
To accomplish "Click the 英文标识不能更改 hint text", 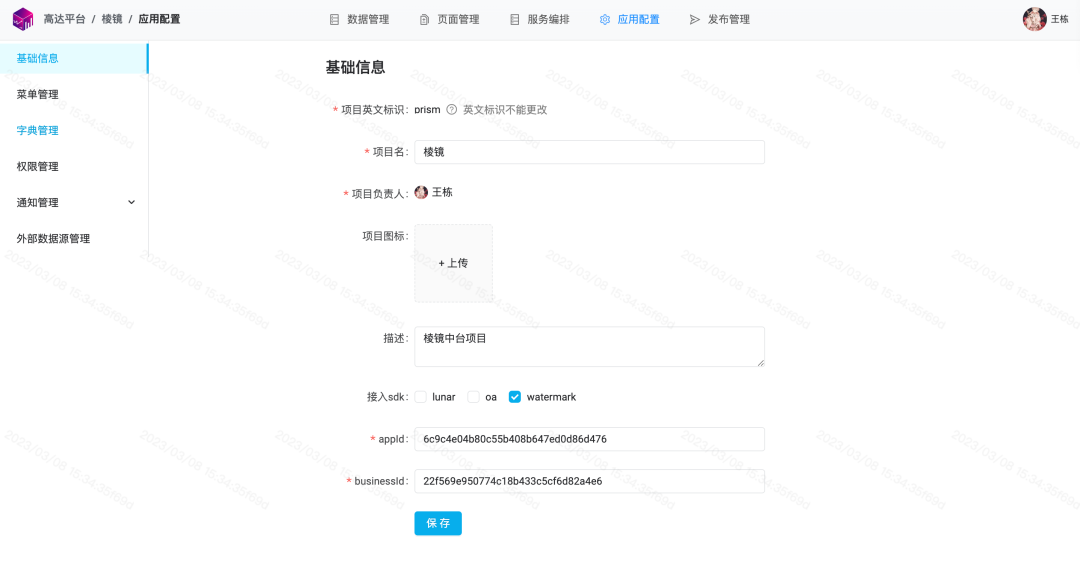I will [x=505, y=110].
